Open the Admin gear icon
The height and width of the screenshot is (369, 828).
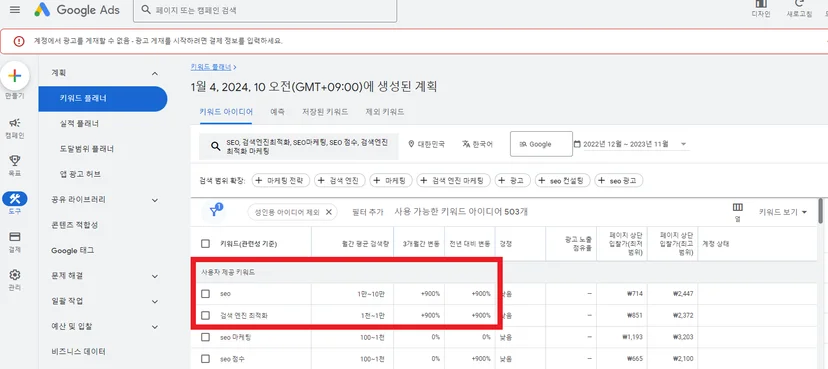[x=15, y=275]
